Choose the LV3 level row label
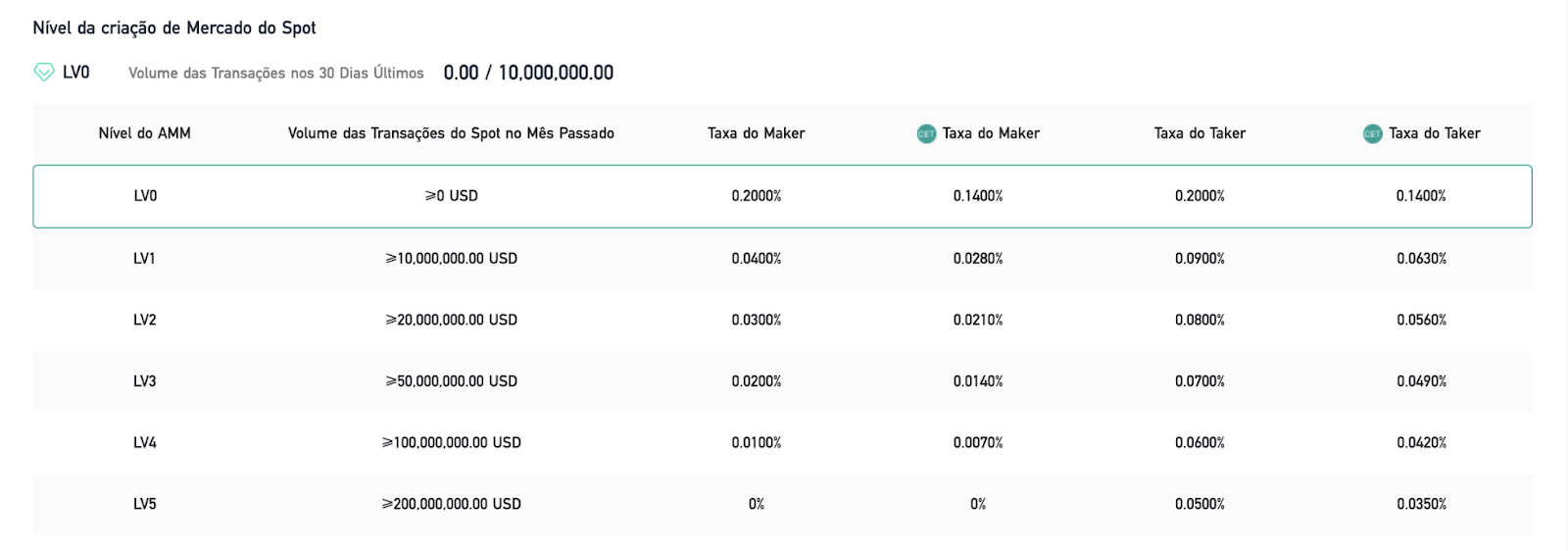Screen dimensions: 1568x551 click(145, 381)
